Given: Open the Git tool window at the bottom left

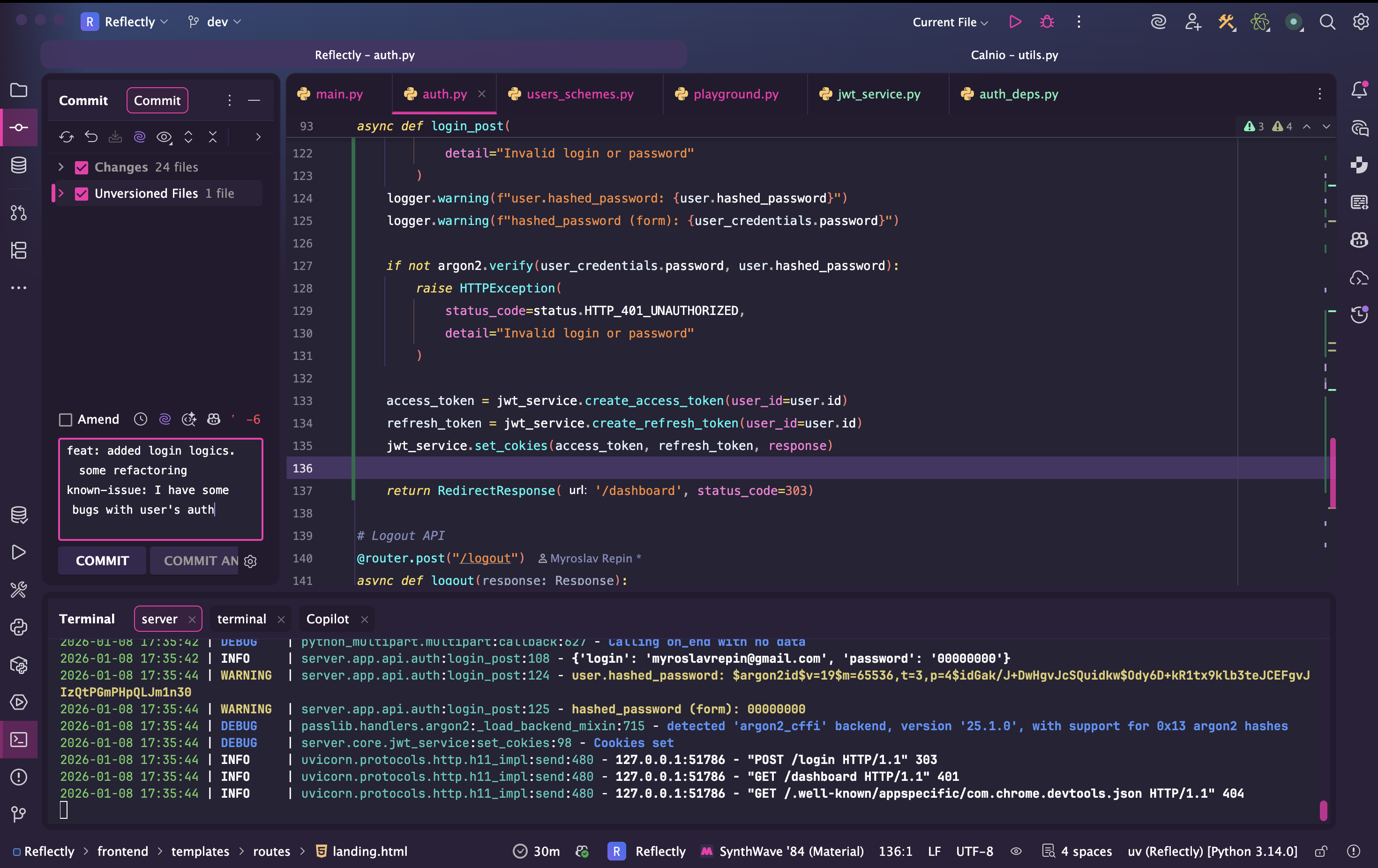Looking at the screenshot, I should (x=18, y=814).
